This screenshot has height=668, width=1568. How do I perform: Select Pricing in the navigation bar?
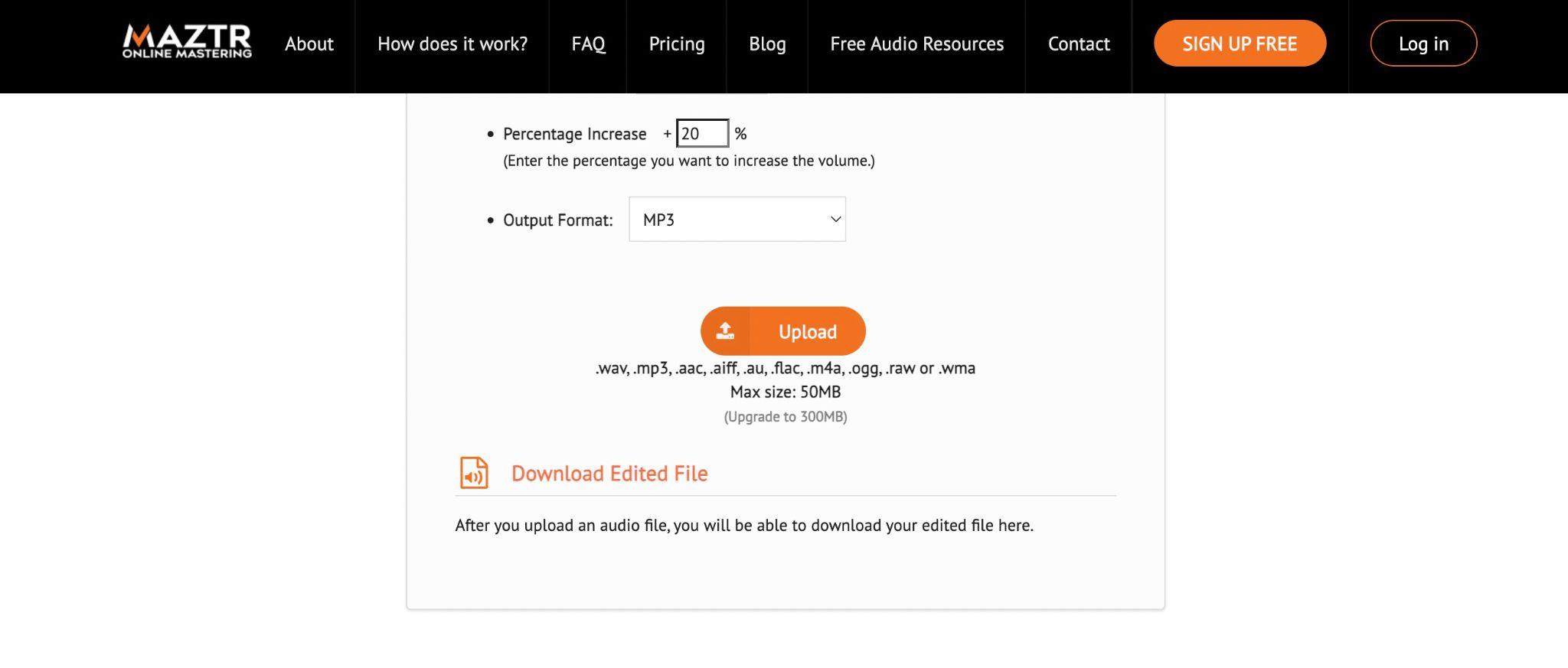pos(677,44)
